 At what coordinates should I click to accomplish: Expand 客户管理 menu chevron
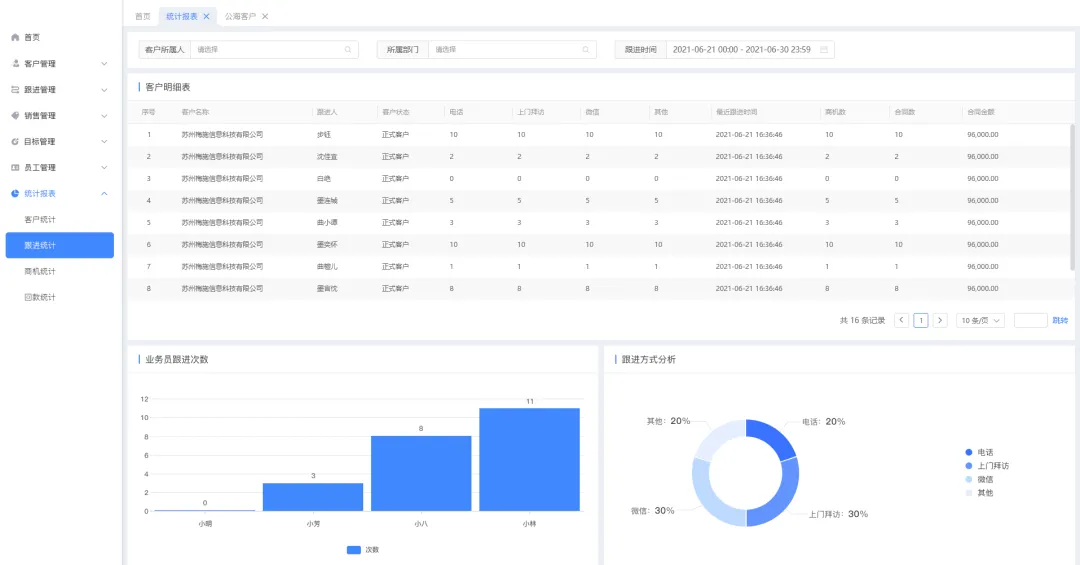[x=104, y=63]
